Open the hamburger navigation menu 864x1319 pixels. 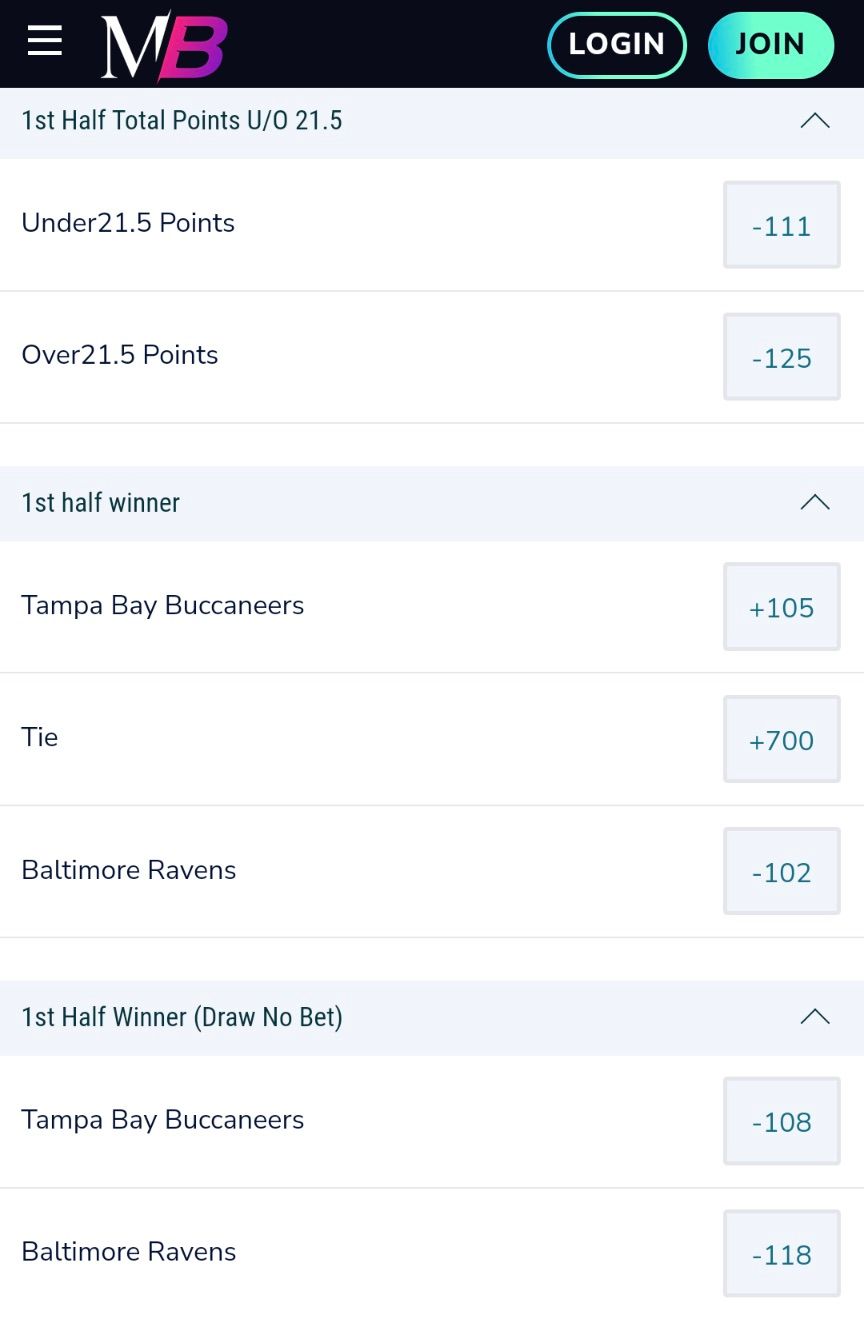coord(42,41)
